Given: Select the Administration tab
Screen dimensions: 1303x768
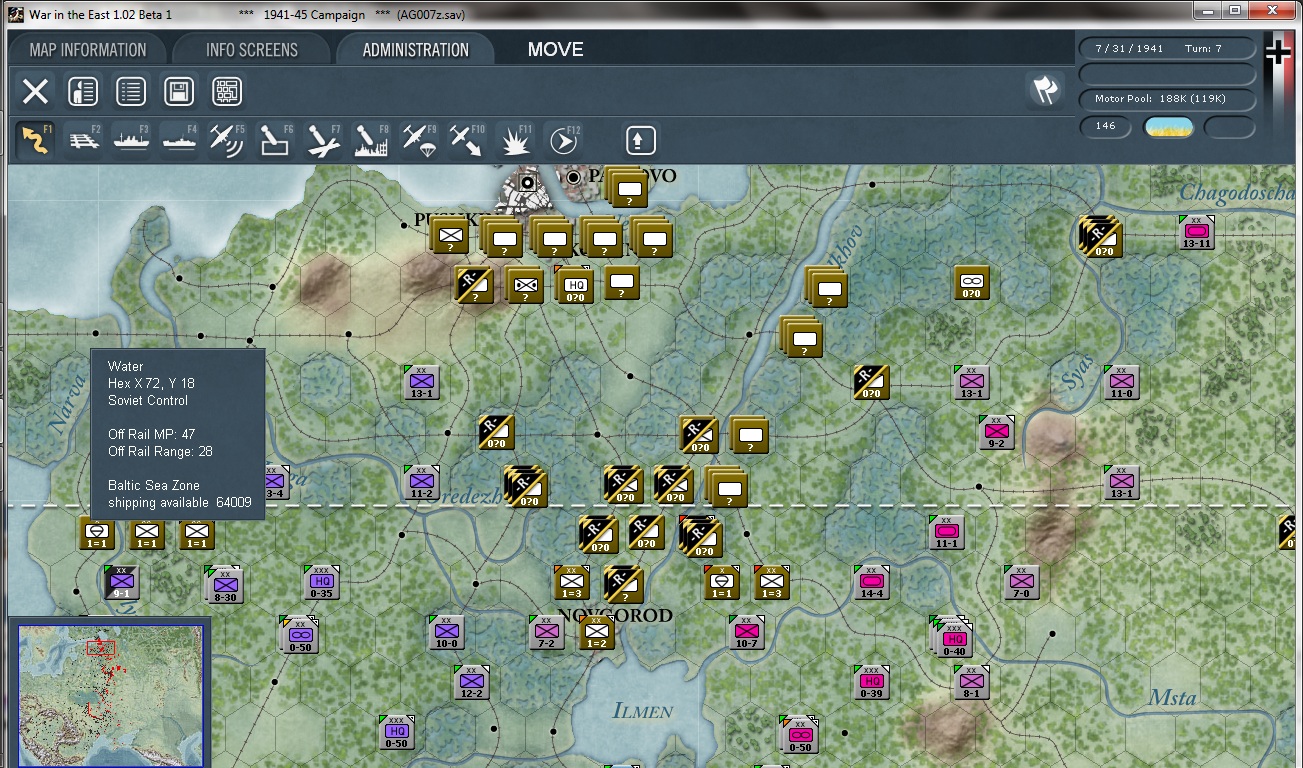Looking at the screenshot, I should (x=415, y=50).
